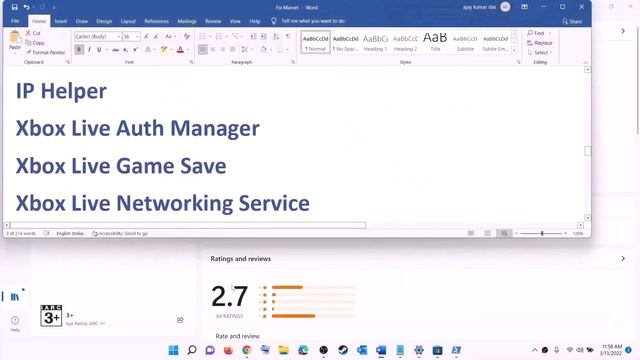The width and height of the screenshot is (640, 360).
Task: Apply red font color
Action: (180, 49)
